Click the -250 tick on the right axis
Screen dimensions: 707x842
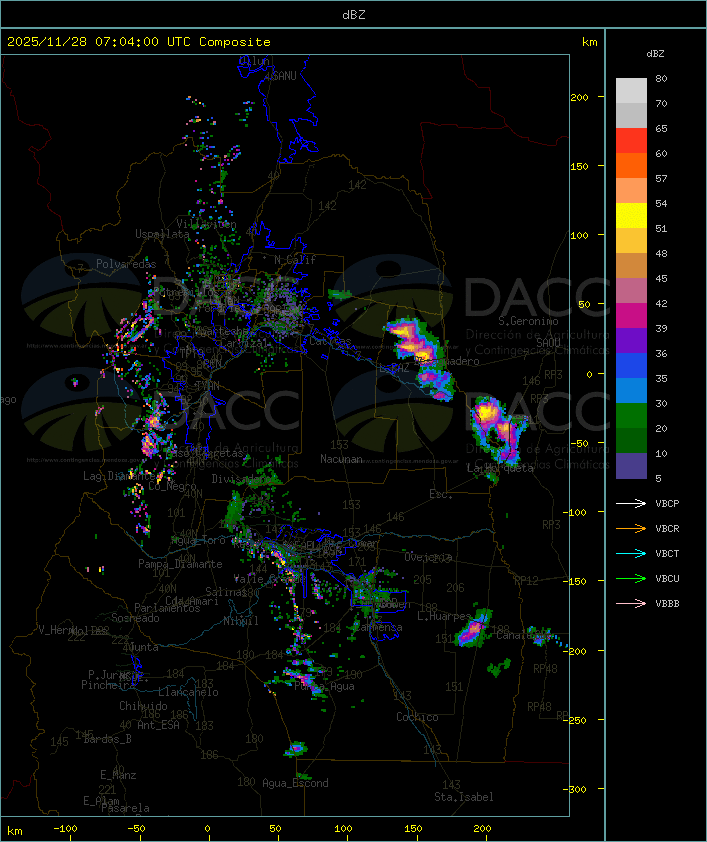(575, 720)
